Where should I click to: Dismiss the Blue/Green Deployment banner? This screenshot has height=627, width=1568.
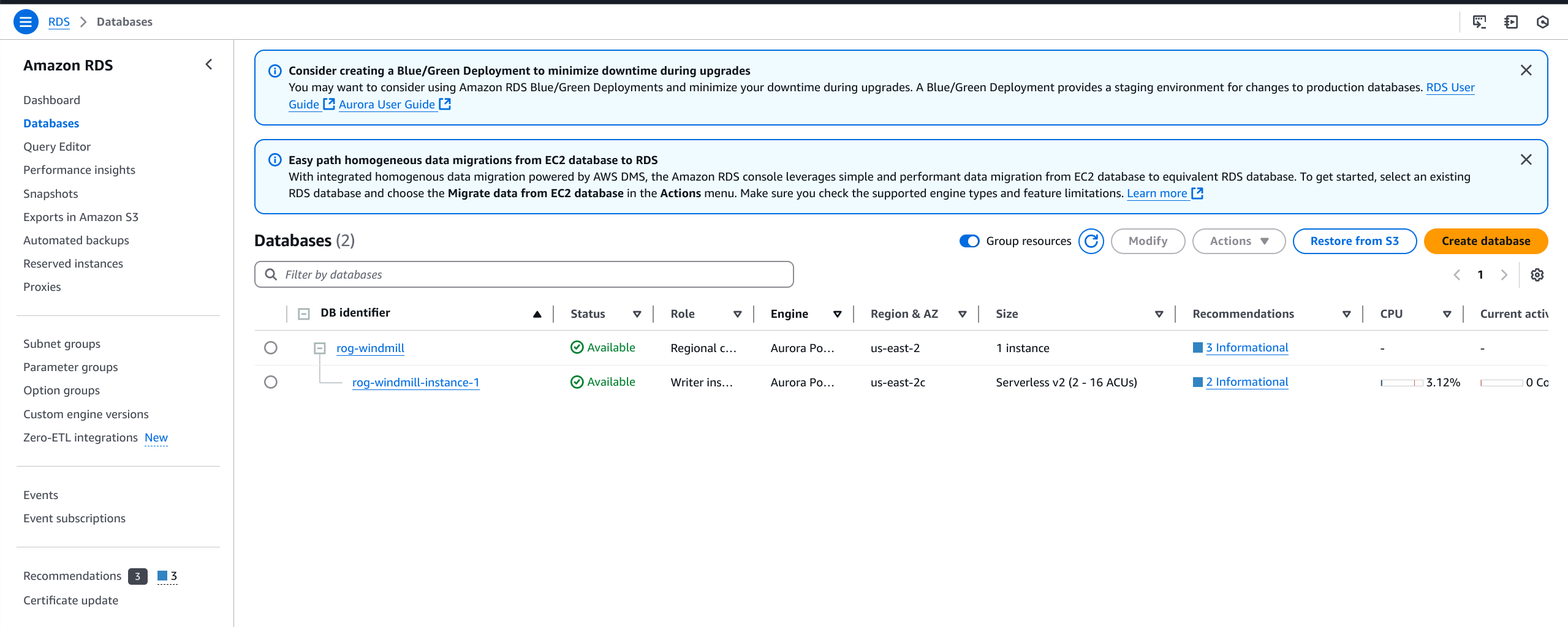(1526, 70)
